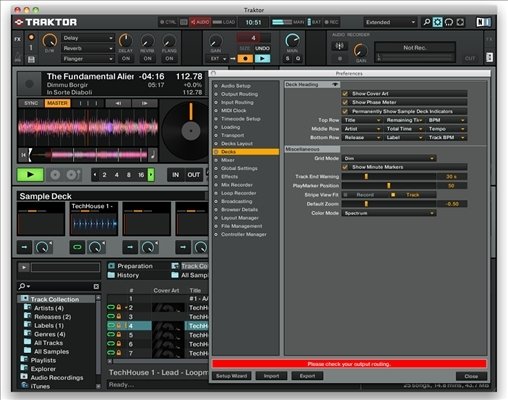
Task: Increase the loop size with the green arrow
Action: click(x=151, y=175)
